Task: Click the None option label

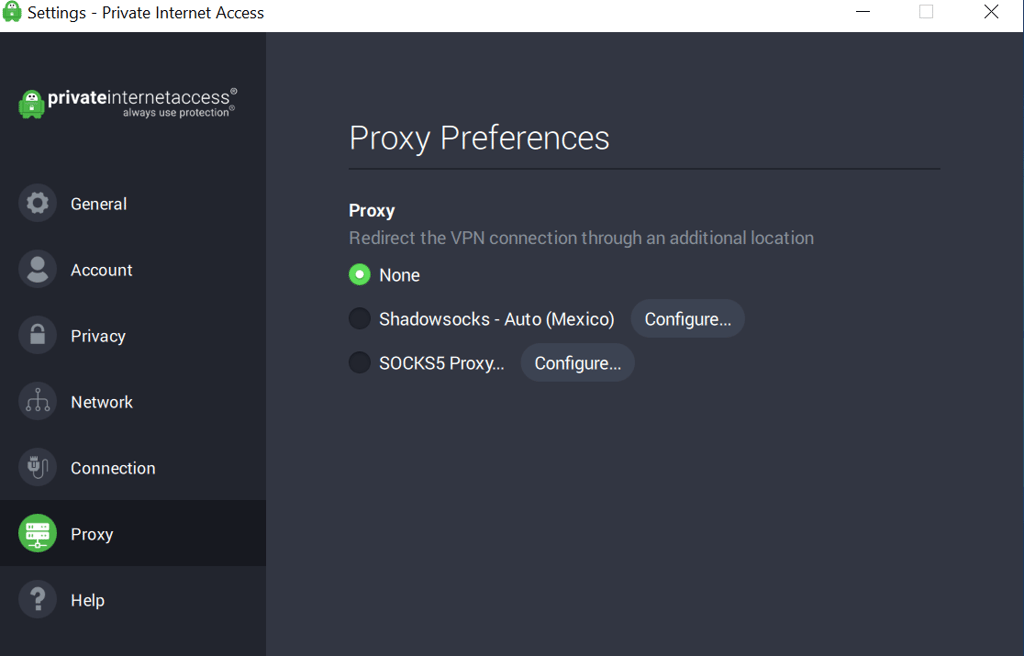Action: (x=399, y=275)
